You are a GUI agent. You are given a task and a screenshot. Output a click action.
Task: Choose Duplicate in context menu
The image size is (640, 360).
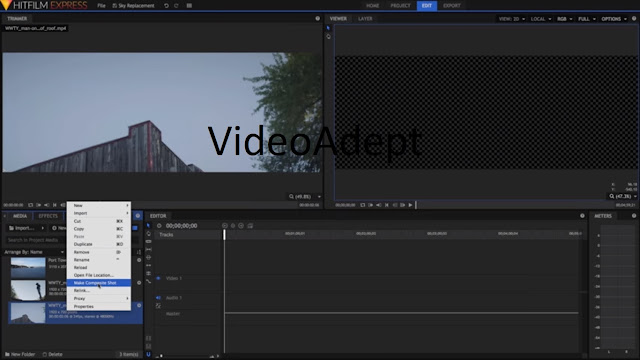(99, 244)
